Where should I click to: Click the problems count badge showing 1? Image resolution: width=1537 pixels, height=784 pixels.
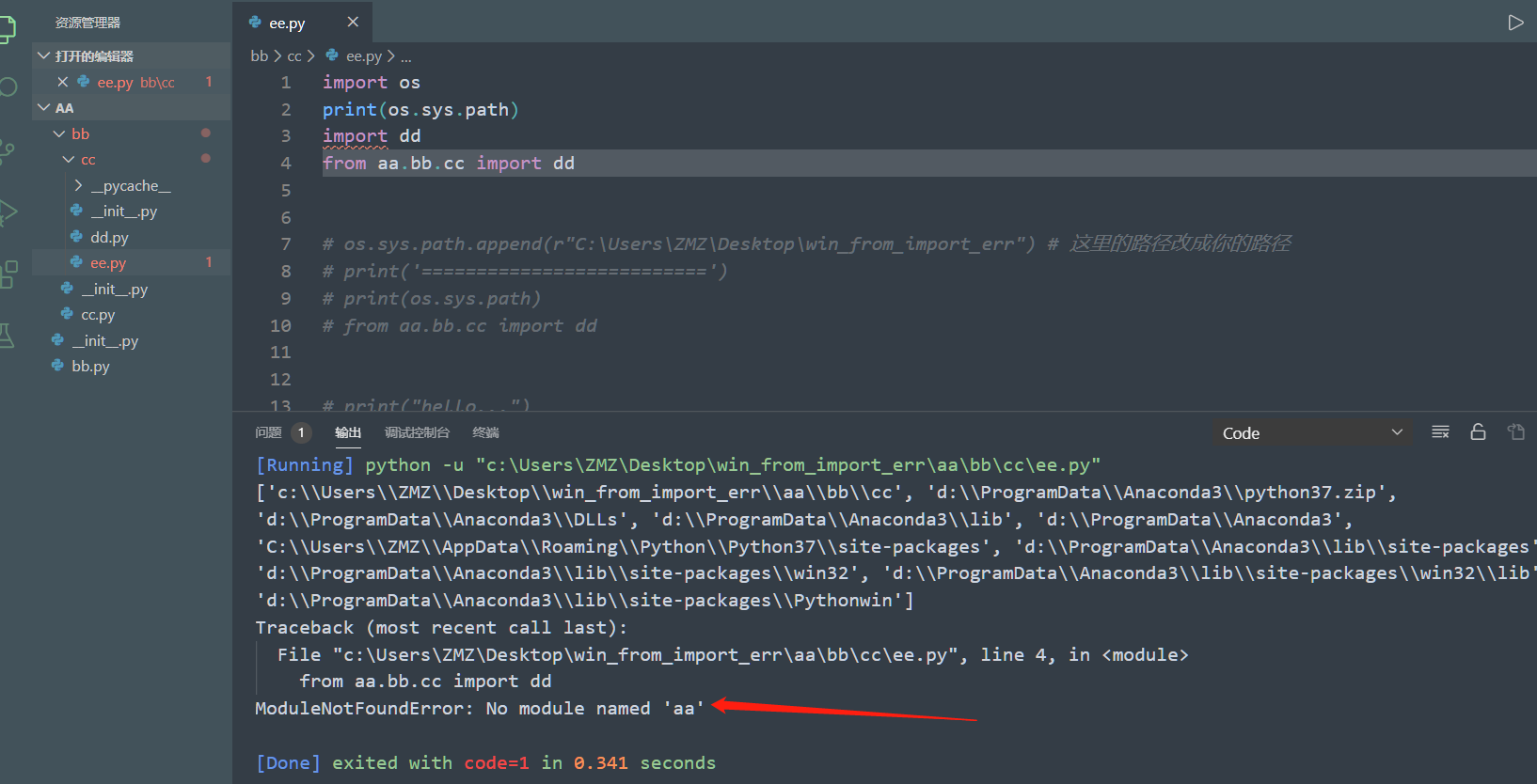[301, 432]
